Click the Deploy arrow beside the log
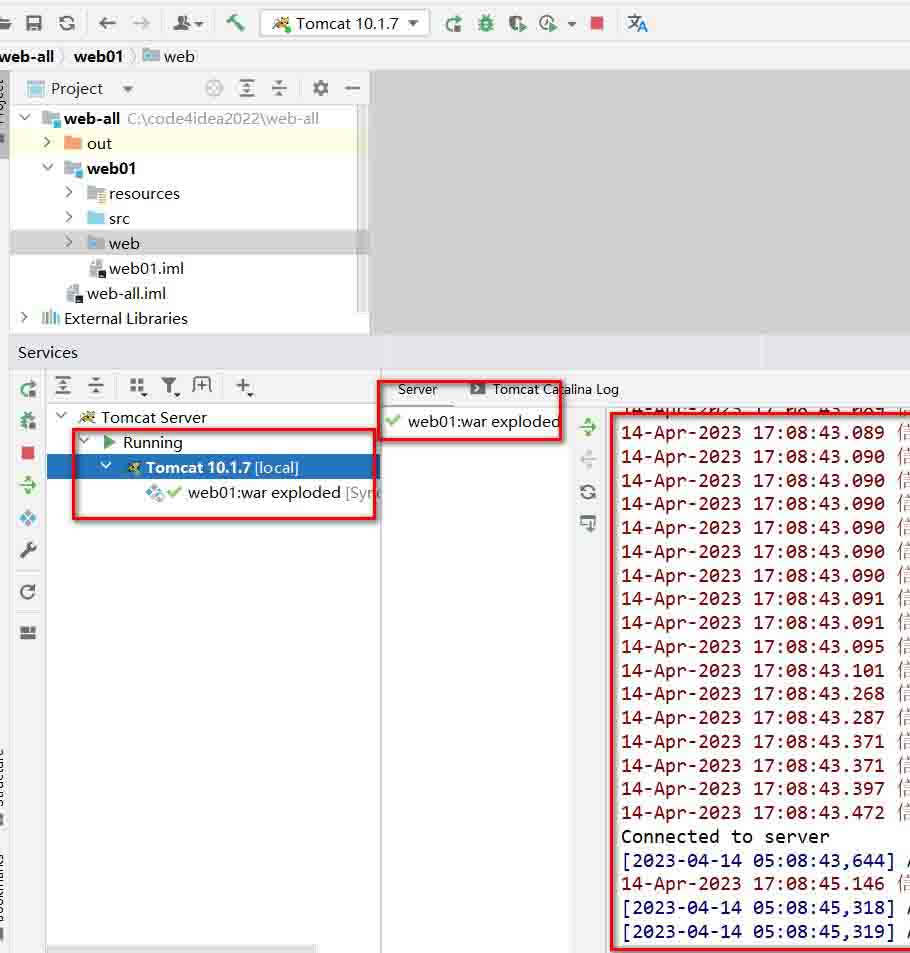 coord(588,427)
